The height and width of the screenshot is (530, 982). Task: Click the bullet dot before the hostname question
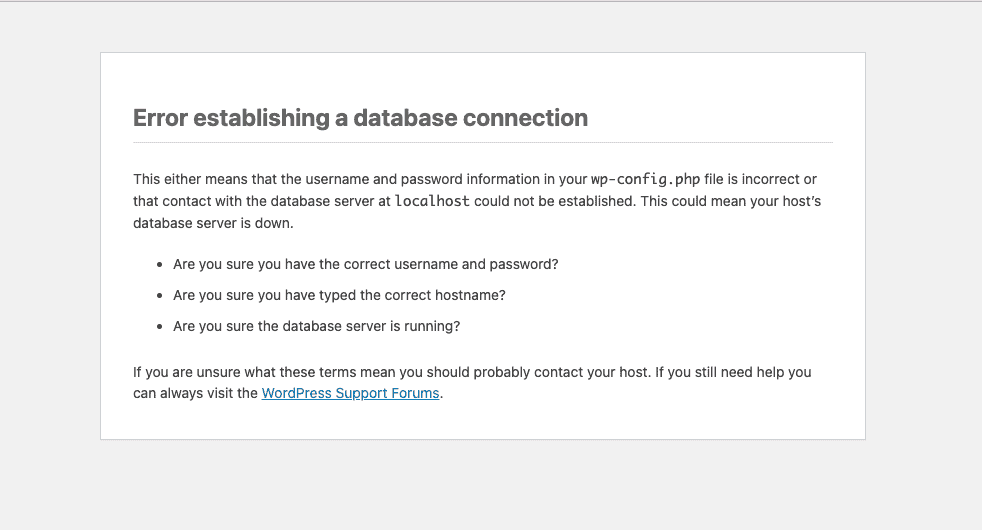pos(159,297)
